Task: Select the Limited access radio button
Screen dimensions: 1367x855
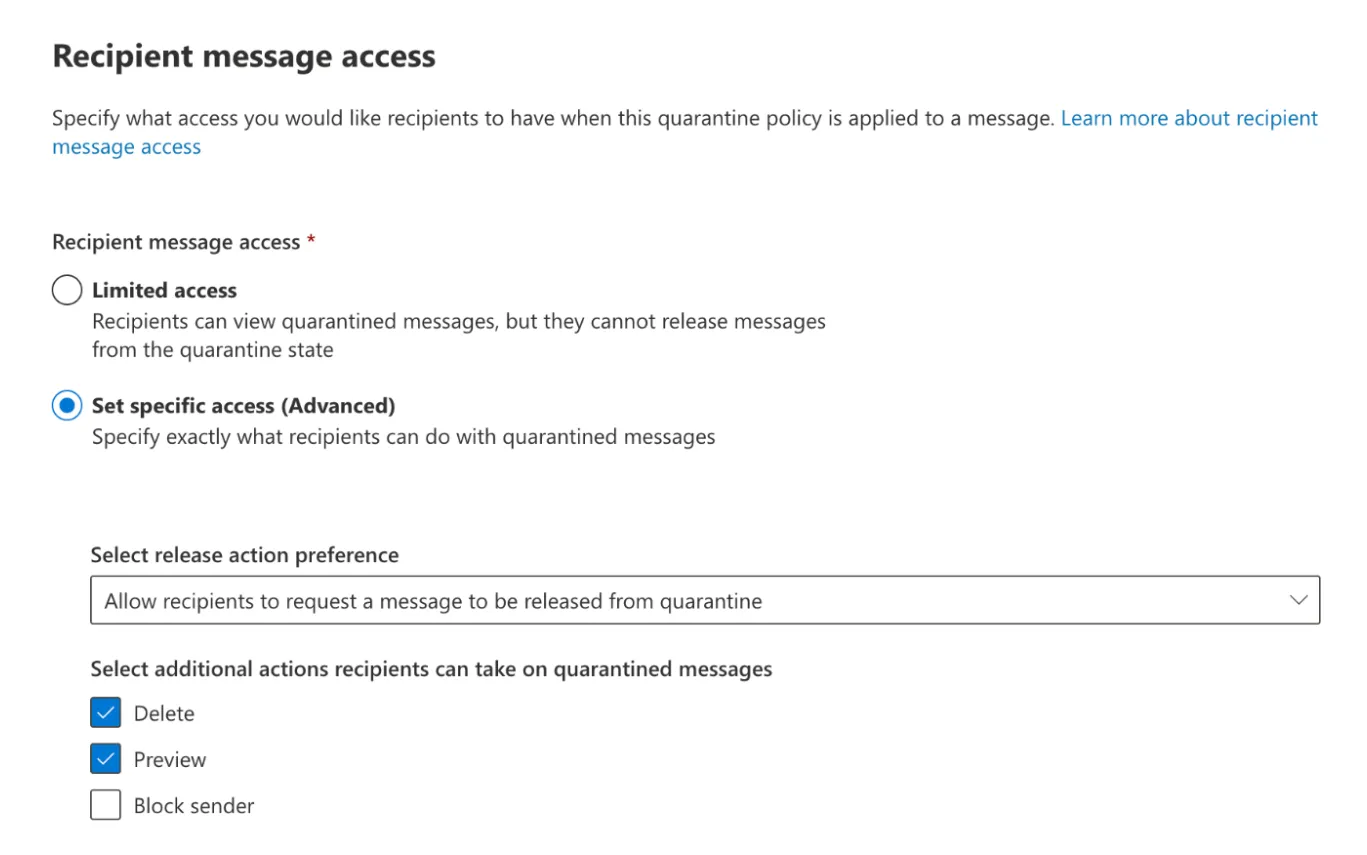Action: coord(66,290)
